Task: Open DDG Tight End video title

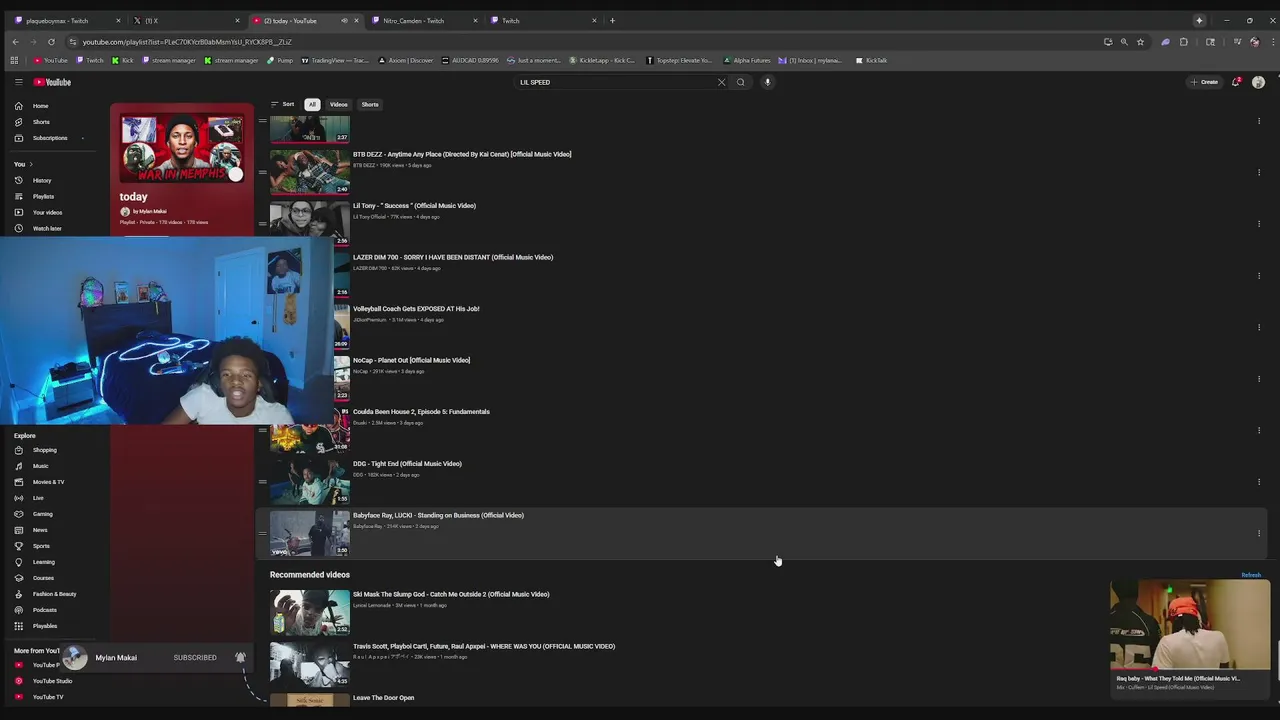Action: (x=407, y=464)
